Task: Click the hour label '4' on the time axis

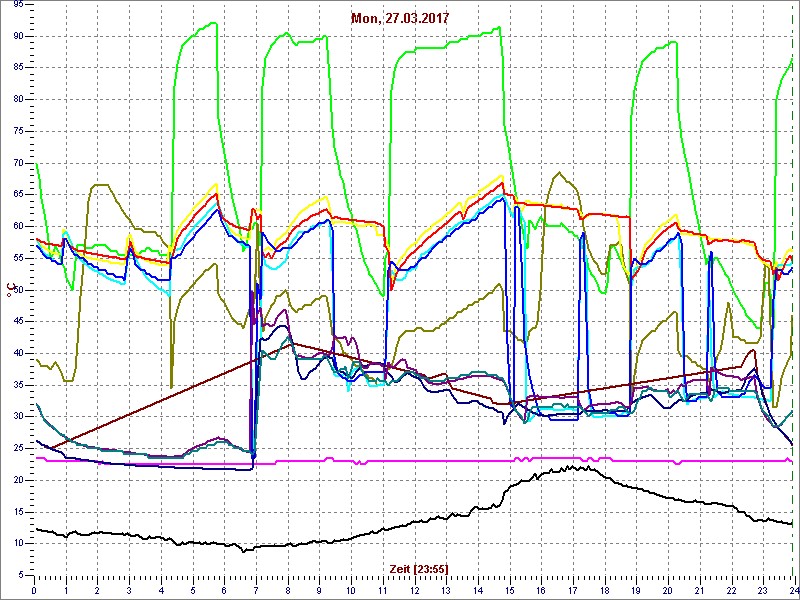Action: coord(161,588)
